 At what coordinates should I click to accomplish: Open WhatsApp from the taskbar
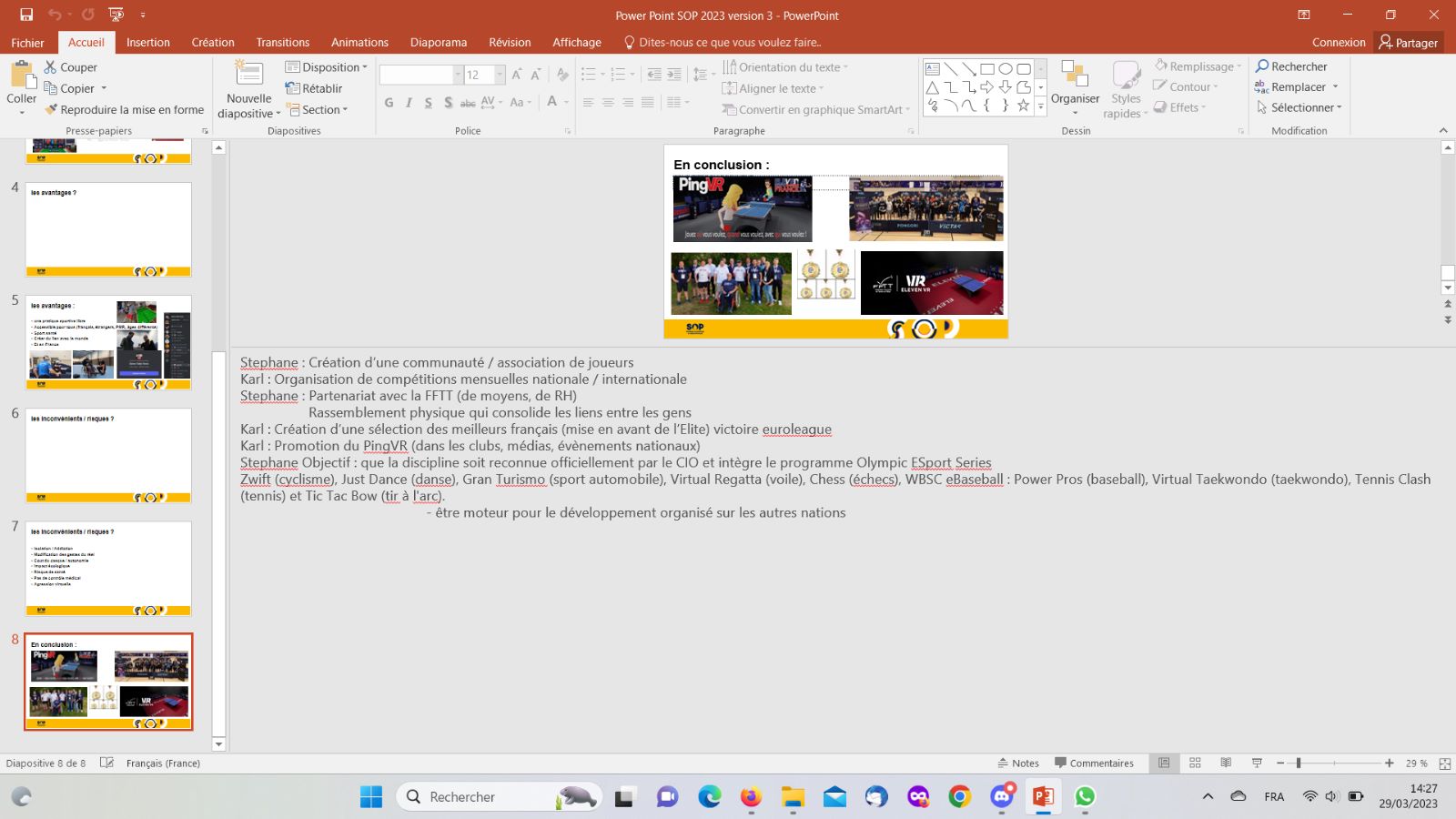1084,797
